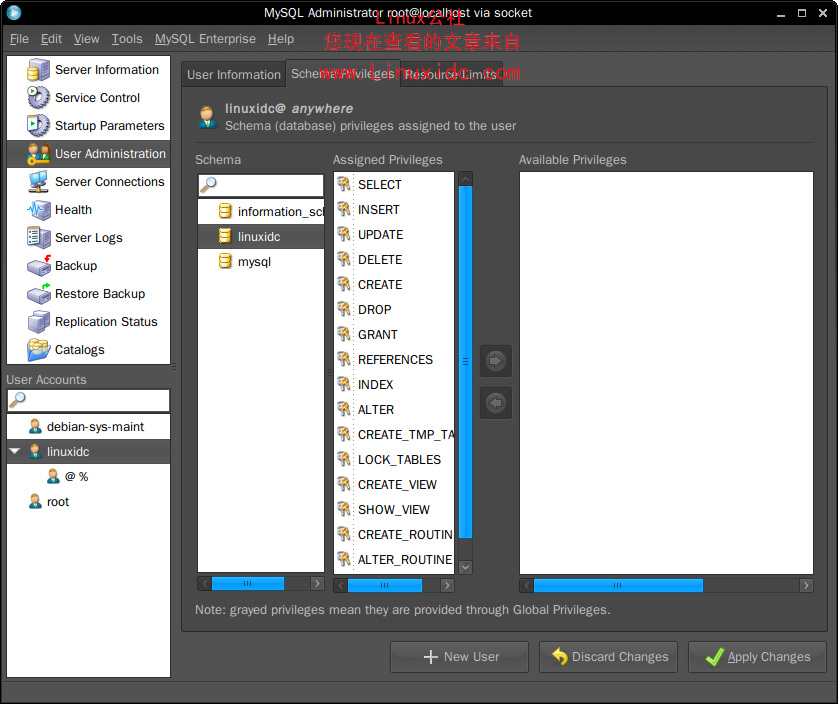Click the application logo in title bar
The width and height of the screenshot is (838, 704).
14,12
